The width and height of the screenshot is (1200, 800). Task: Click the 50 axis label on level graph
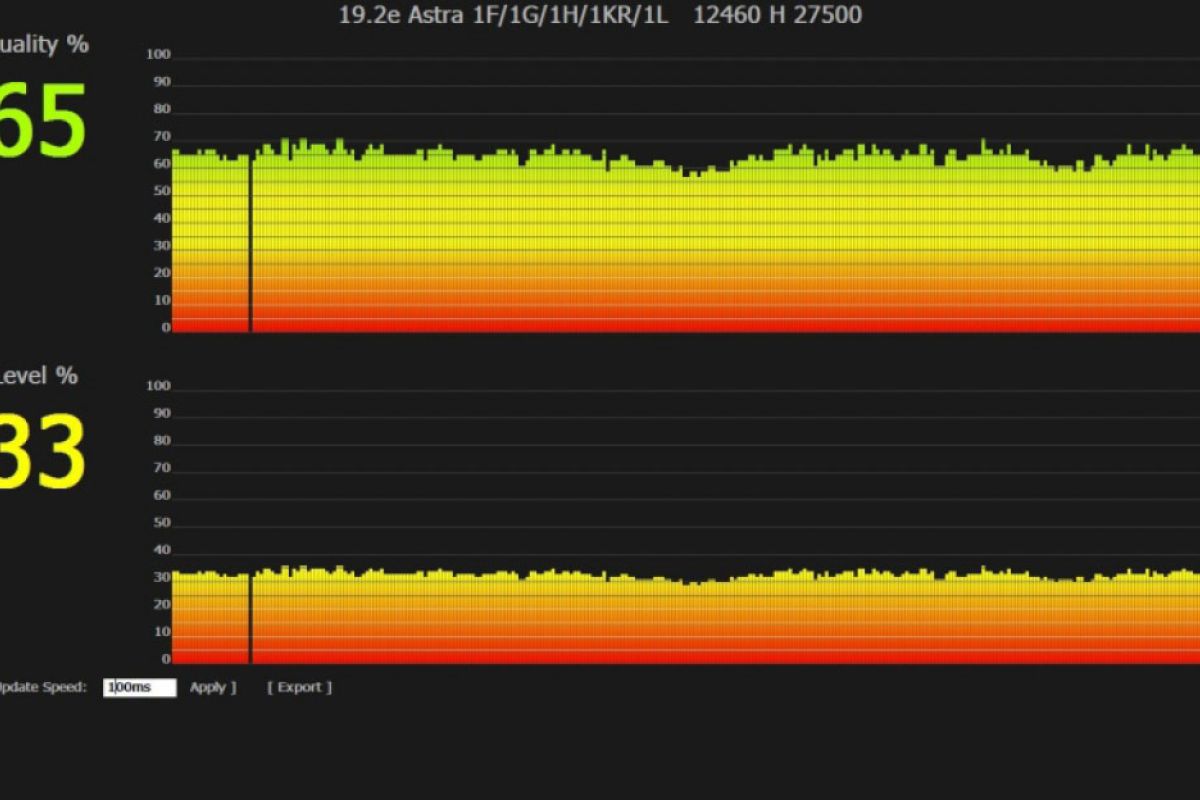coord(162,523)
